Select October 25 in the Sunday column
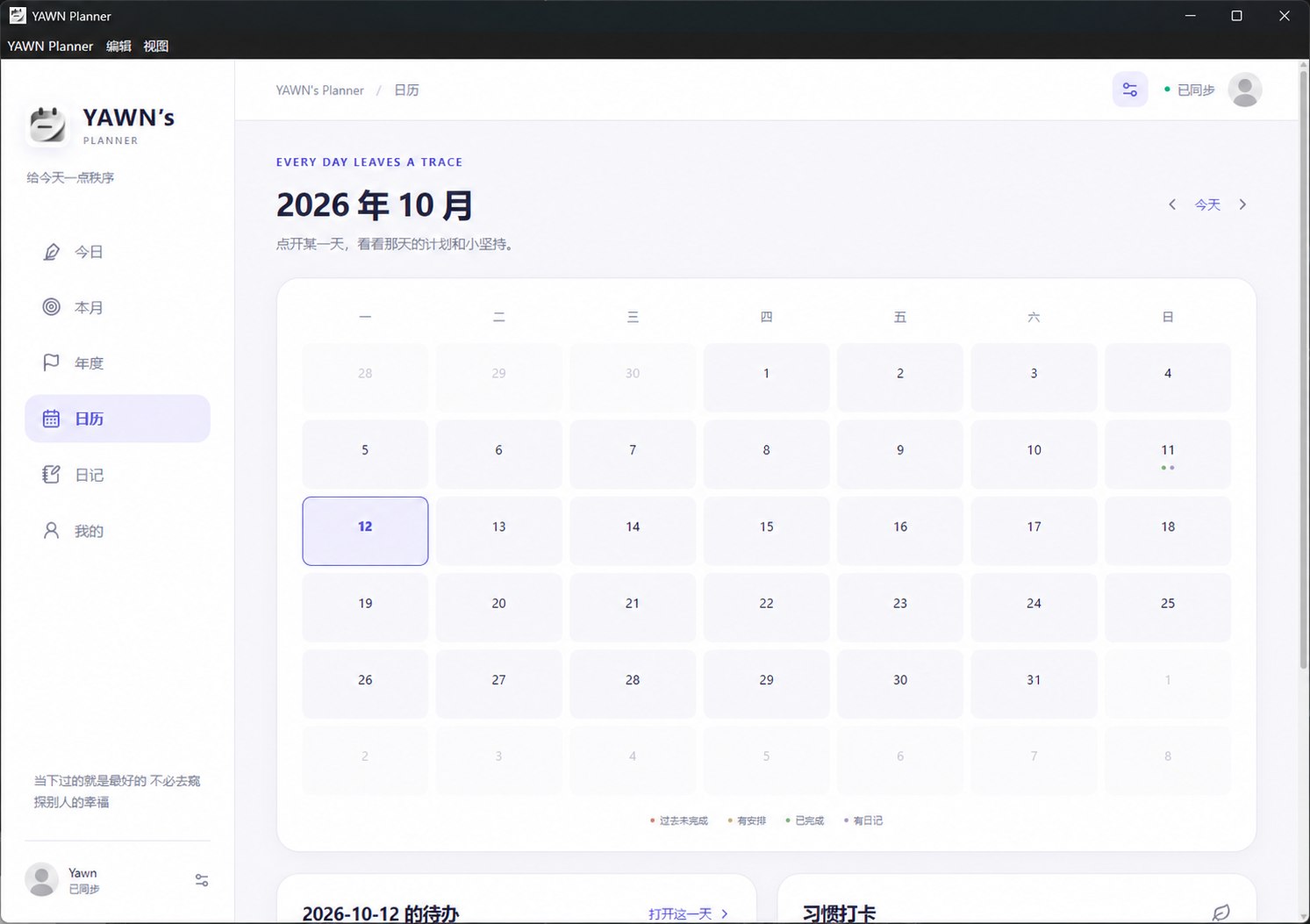The image size is (1310, 924). [1168, 607]
